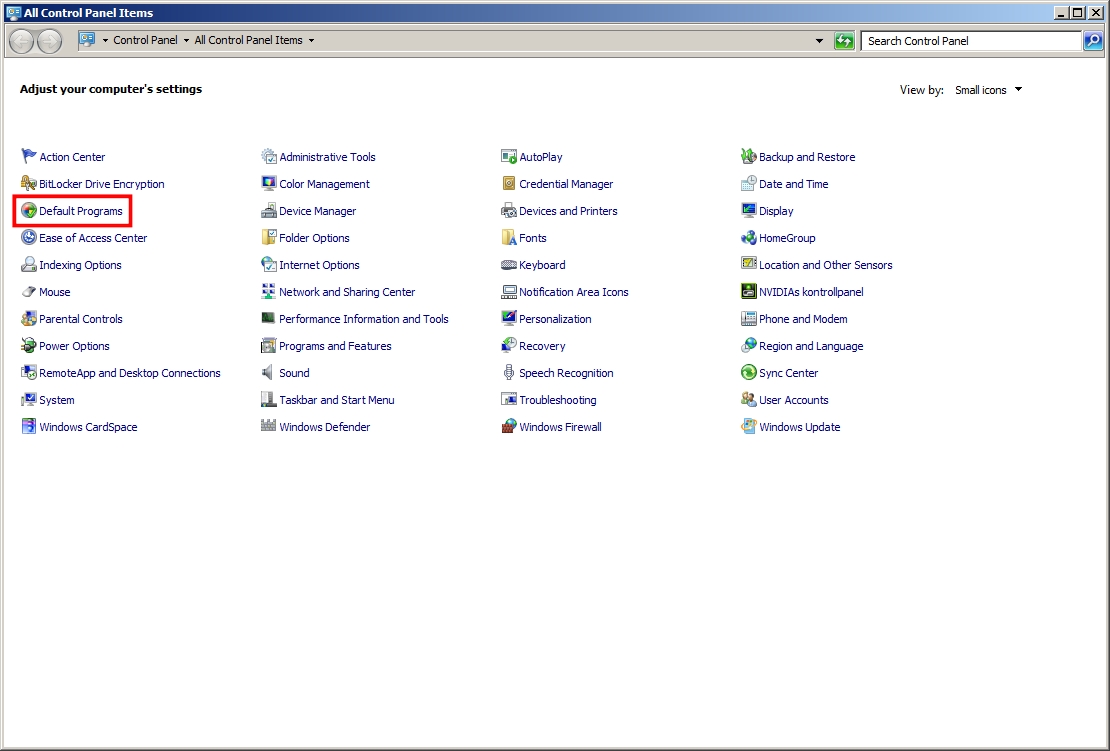1110x751 pixels.
Task: Open the address bar history dropdown
Action: point(819,41)
